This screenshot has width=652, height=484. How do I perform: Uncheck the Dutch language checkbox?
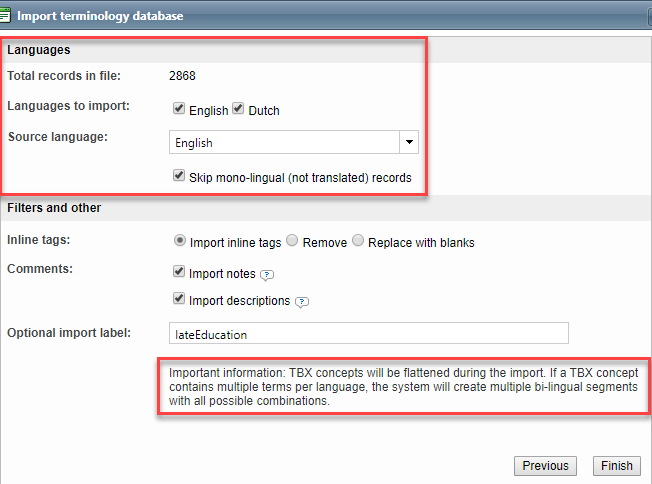point(239,108)
